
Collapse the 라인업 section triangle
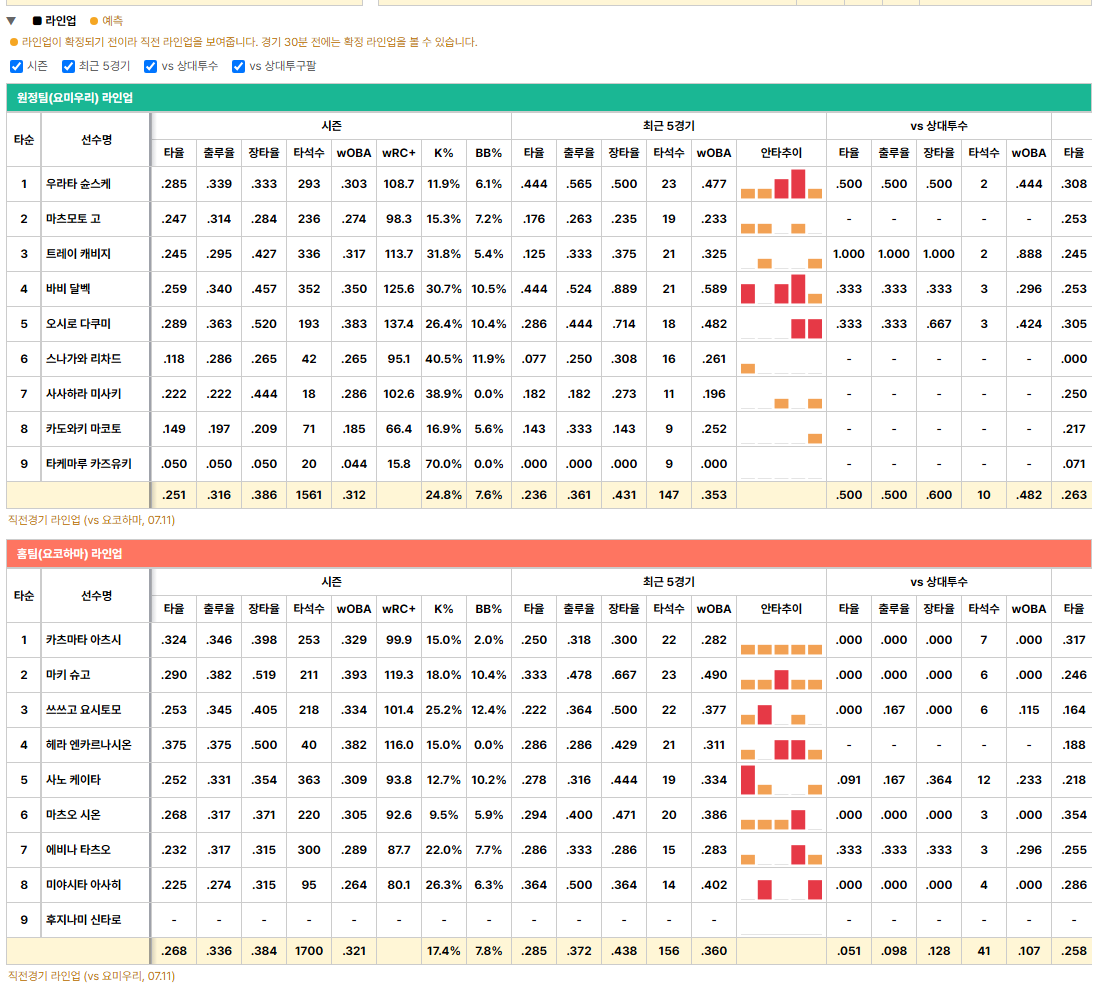point(11,20)
